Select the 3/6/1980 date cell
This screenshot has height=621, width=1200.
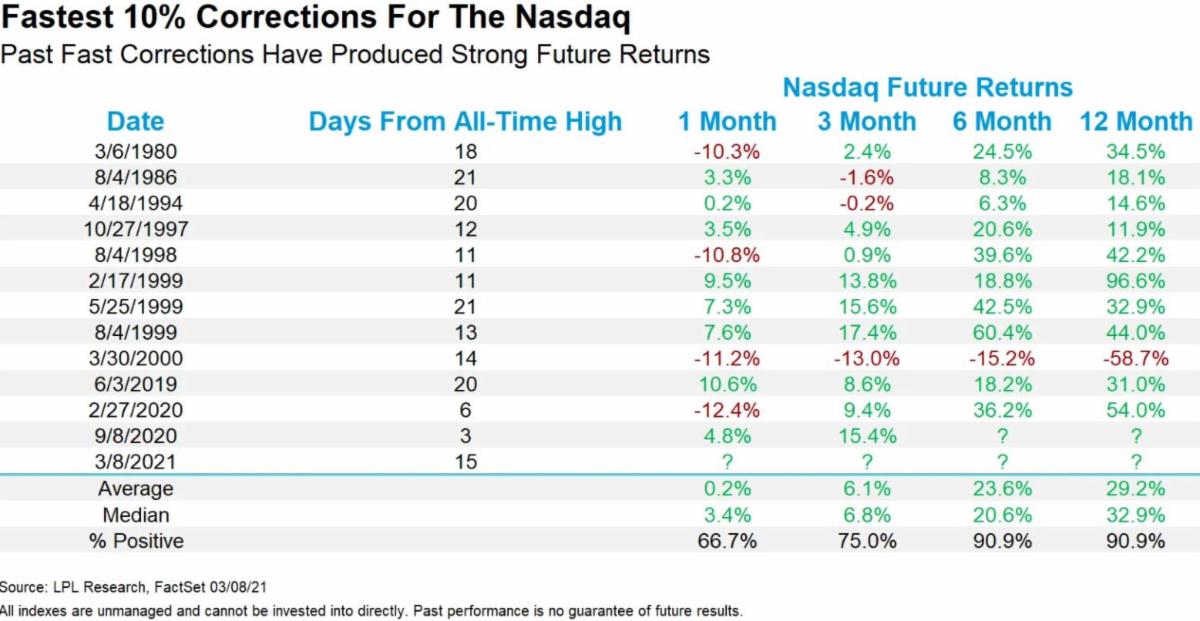(x=135, y=151)
